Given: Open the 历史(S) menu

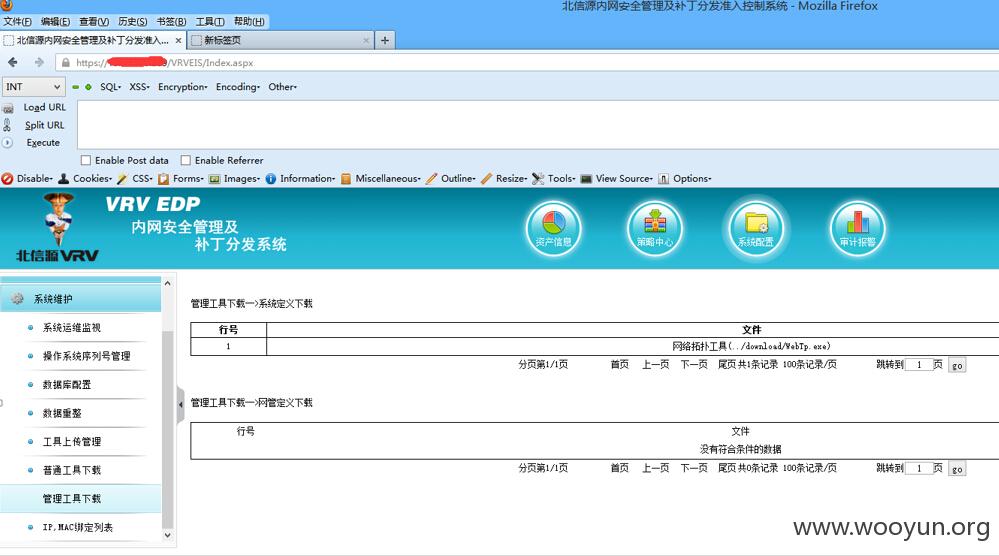Looking at the screenshot, I should 133,22.
